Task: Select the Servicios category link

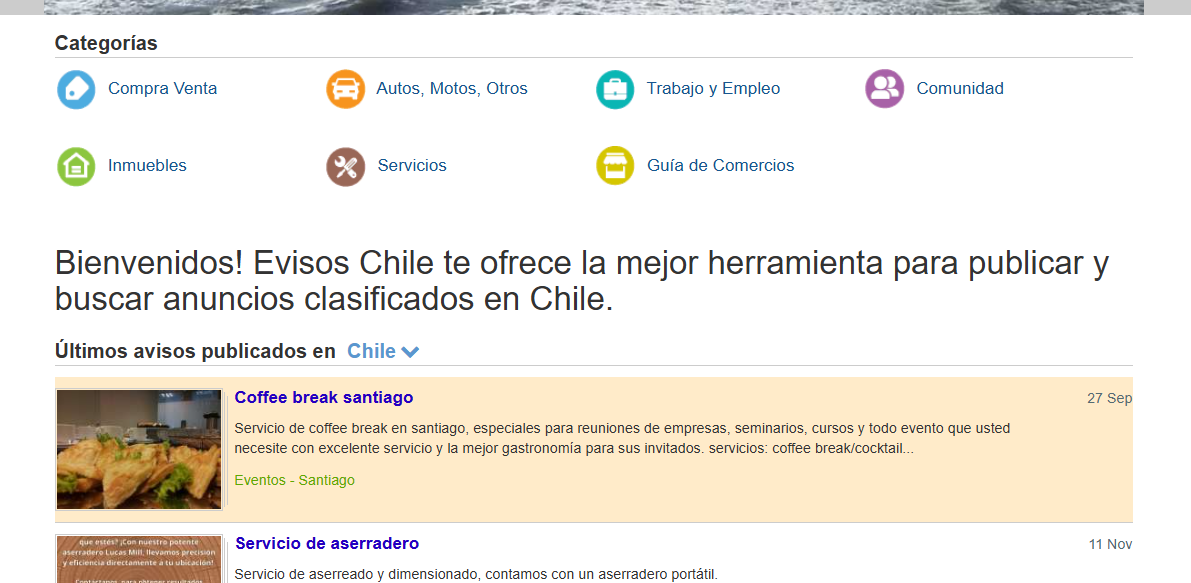Action: [x=412, y=166]
